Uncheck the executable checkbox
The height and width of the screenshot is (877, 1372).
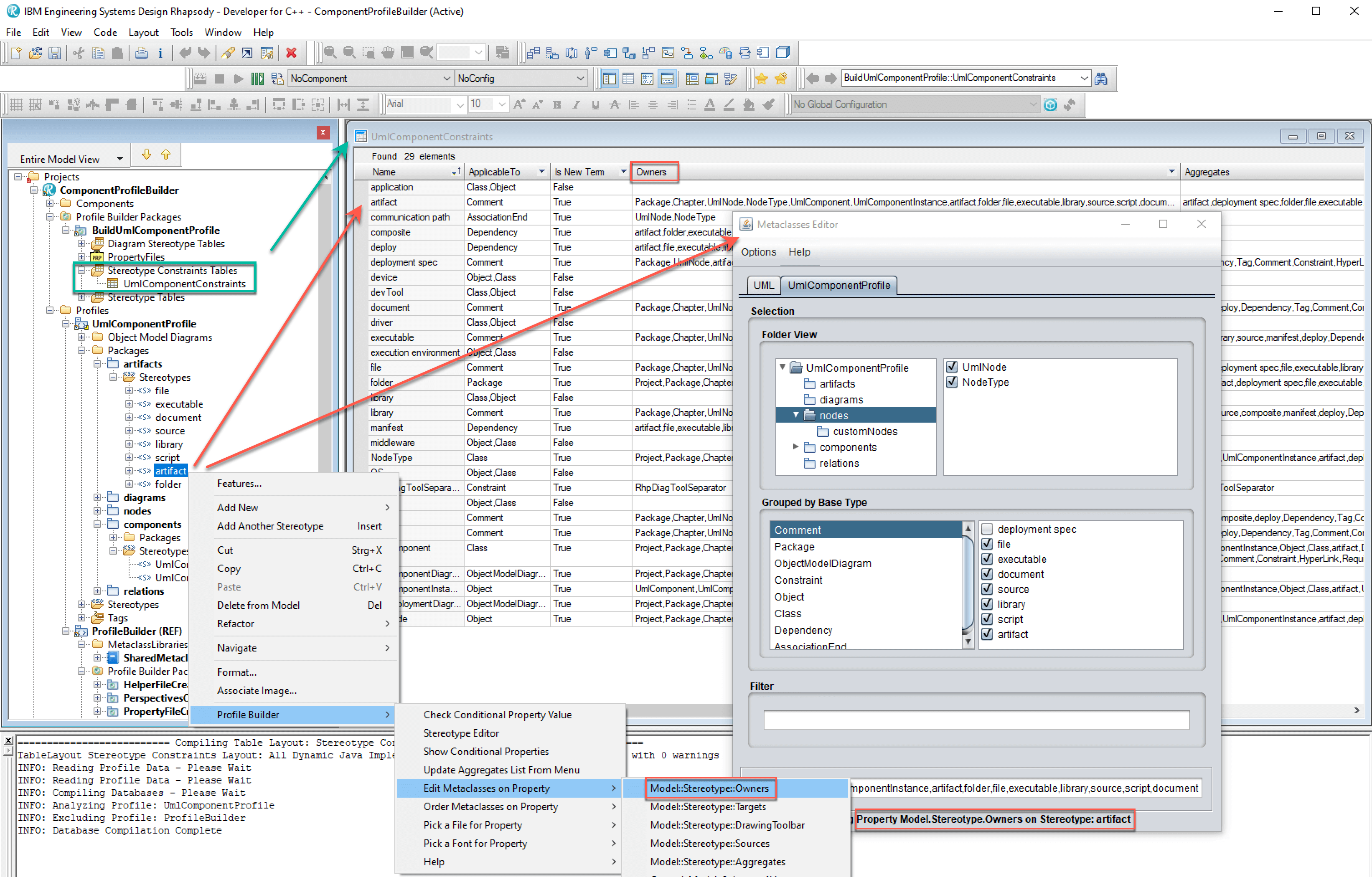pyautogui.click(x=987, y=559)
